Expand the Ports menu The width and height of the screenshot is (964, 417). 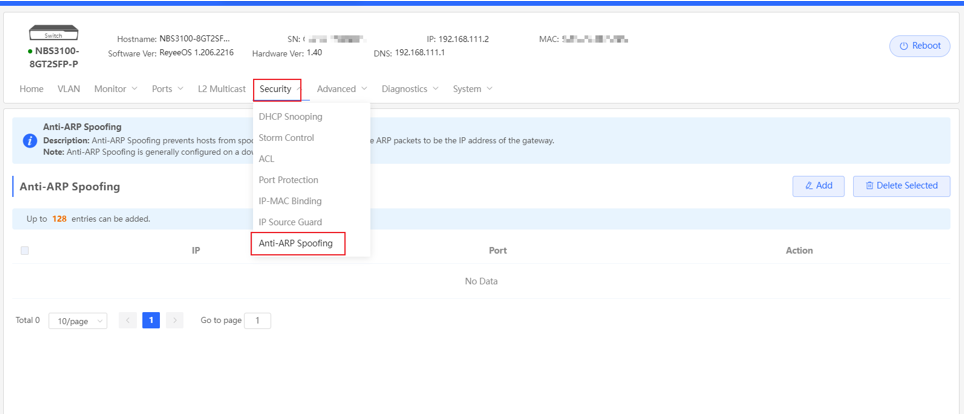[167, 89]
